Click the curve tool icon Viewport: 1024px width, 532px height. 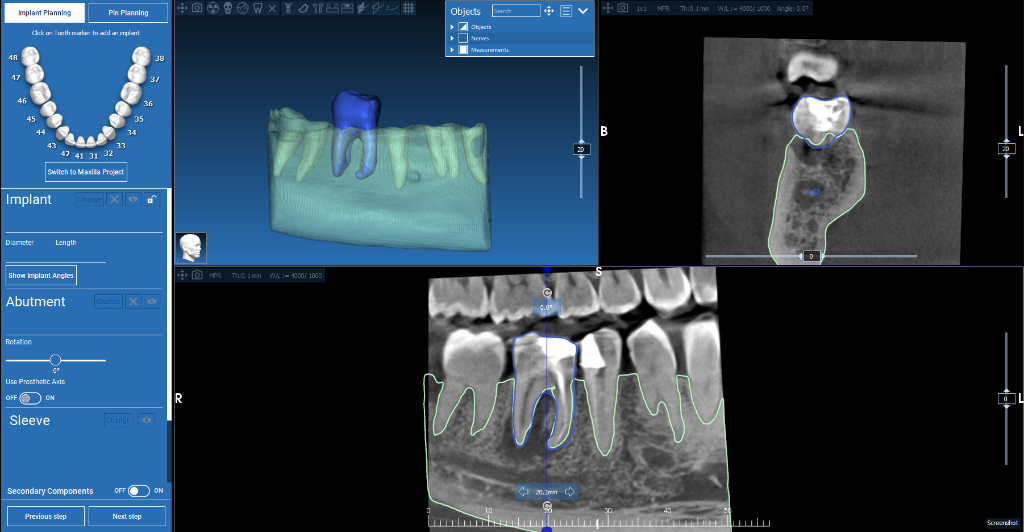[x=392, y=8]
